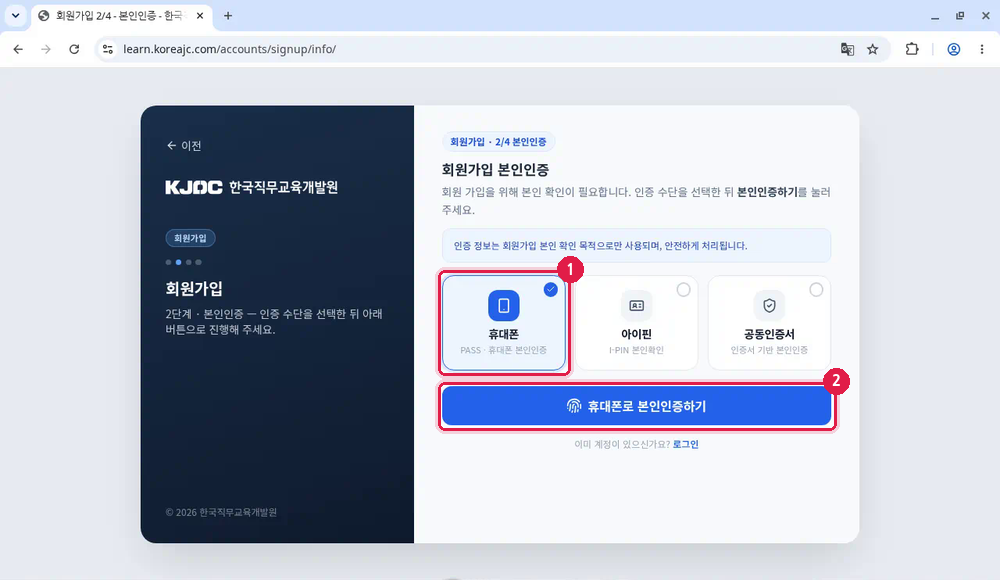The width and height of the screenshot is (1000, 580).
Task: Open the 로그인 link
Action: [686, 444]
